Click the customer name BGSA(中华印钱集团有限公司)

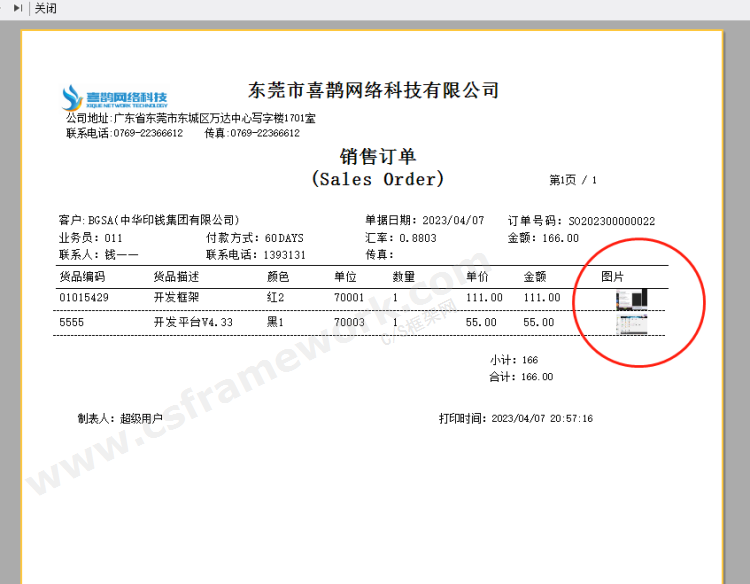[163, 221]
